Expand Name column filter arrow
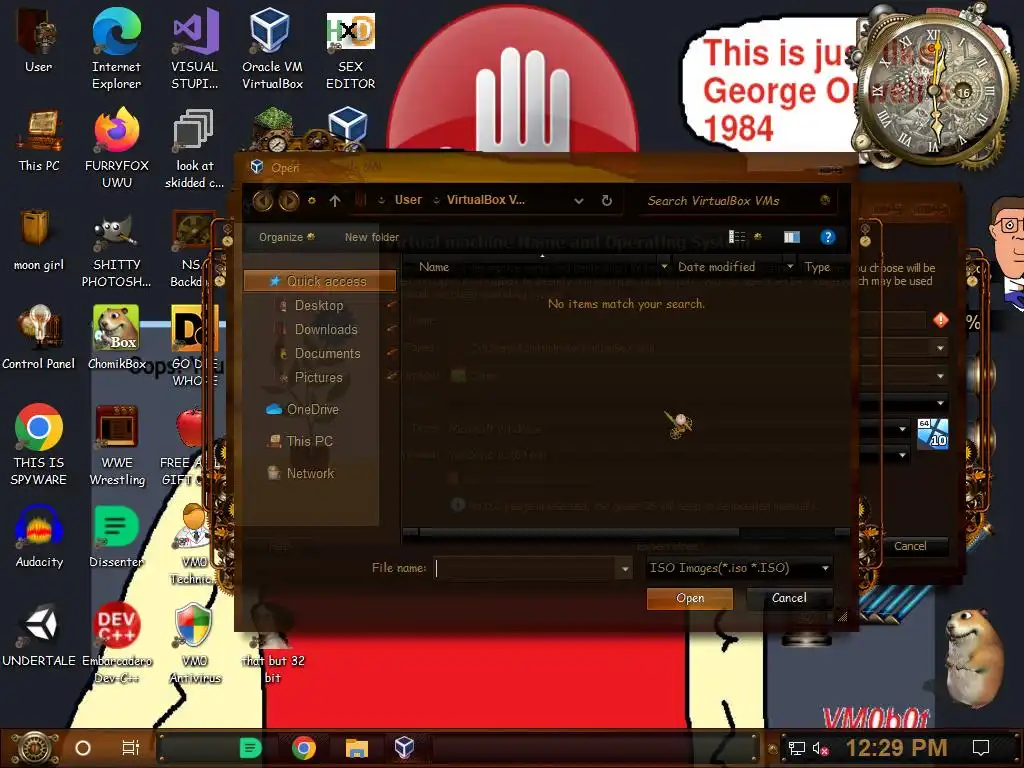This screenshot has width=1024, height=768. click(x=664, y=266)
